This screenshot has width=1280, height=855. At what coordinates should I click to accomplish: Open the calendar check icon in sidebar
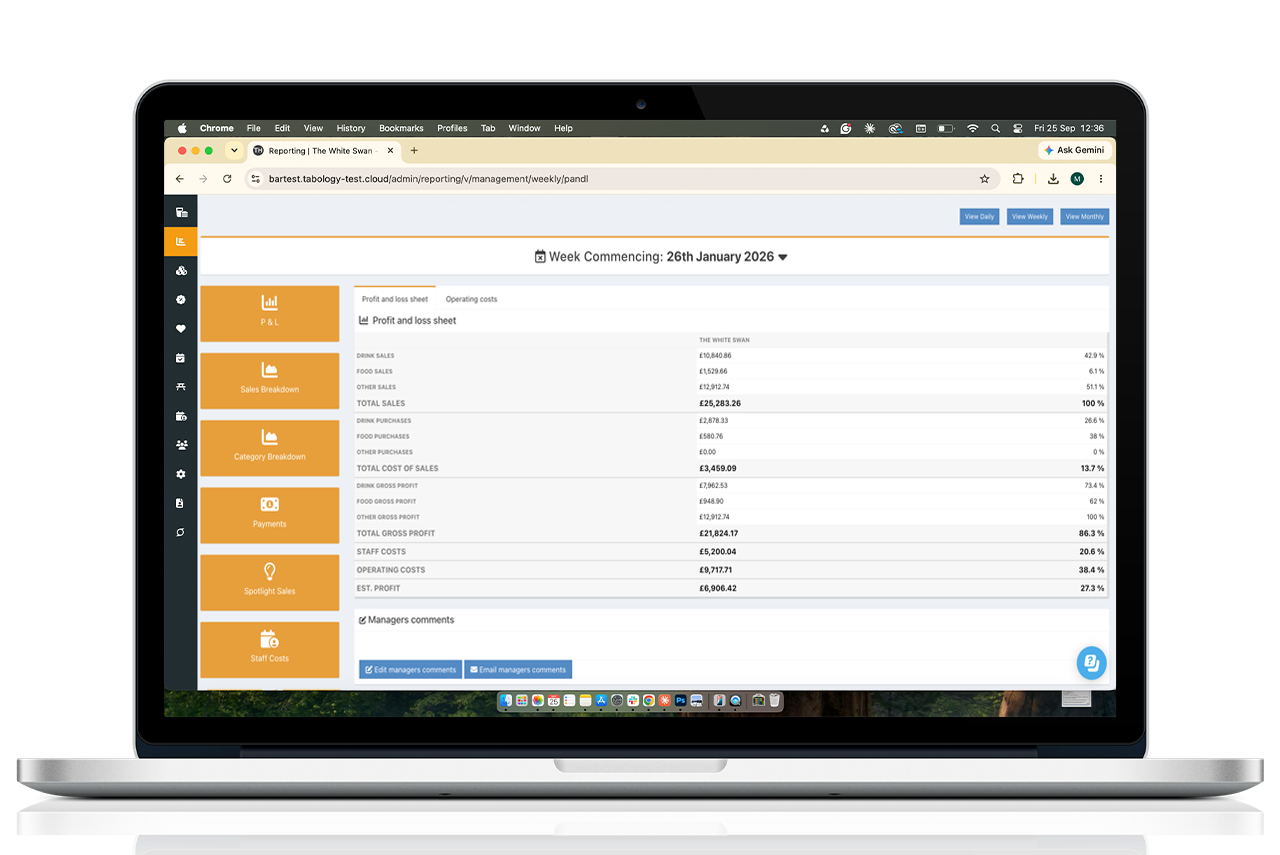(x=181, y=357)
